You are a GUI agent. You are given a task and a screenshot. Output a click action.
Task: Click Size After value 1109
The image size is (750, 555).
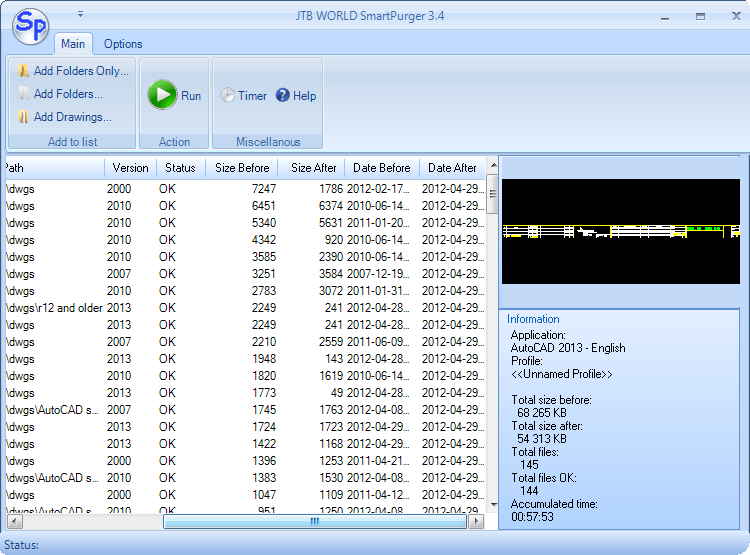click(x=331, y=495)
